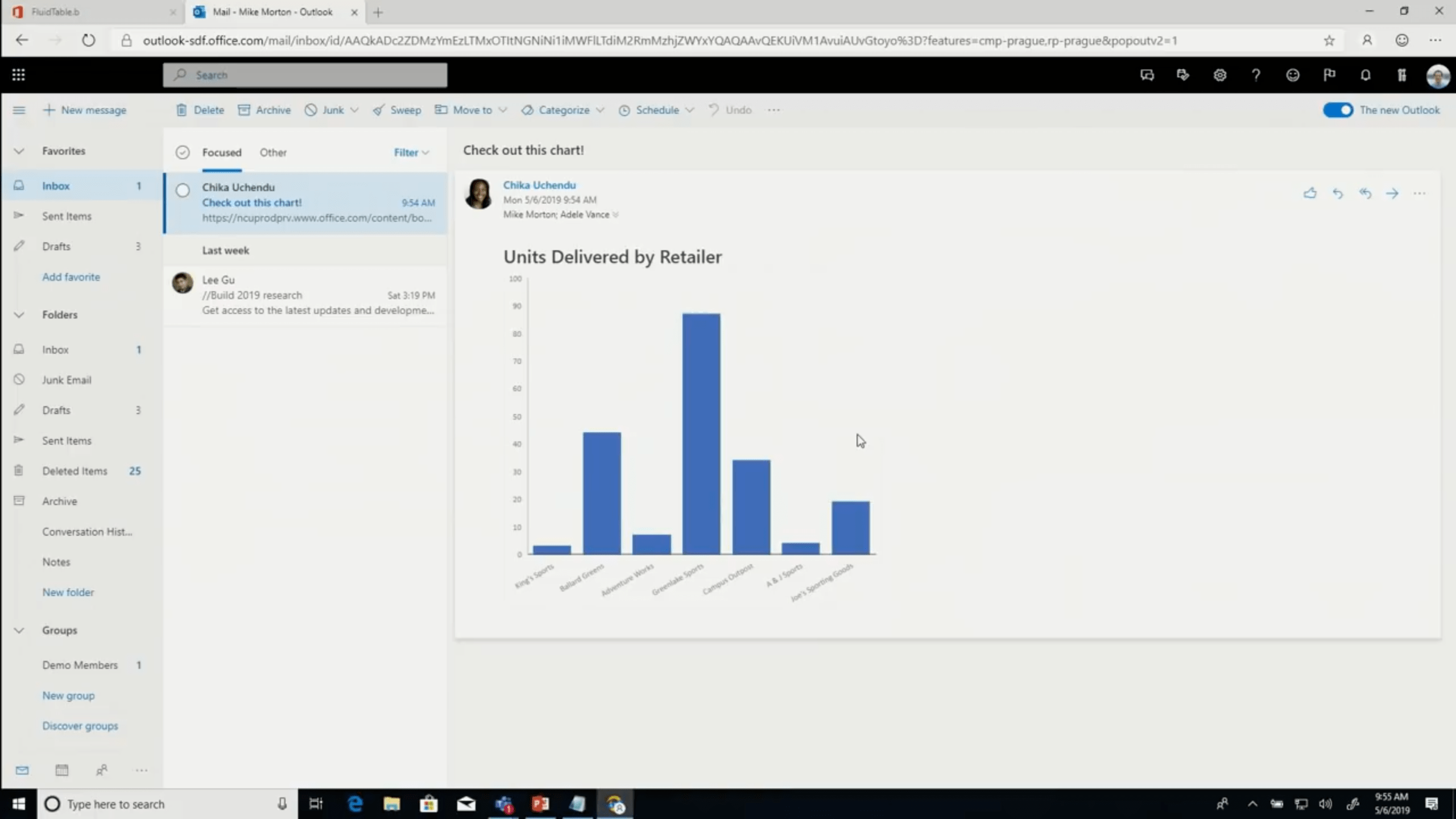The width and height of the screenshot is (1456, 819).
Task: Open PowerPoint from the taskbar
Action: (x=540, y=804)
